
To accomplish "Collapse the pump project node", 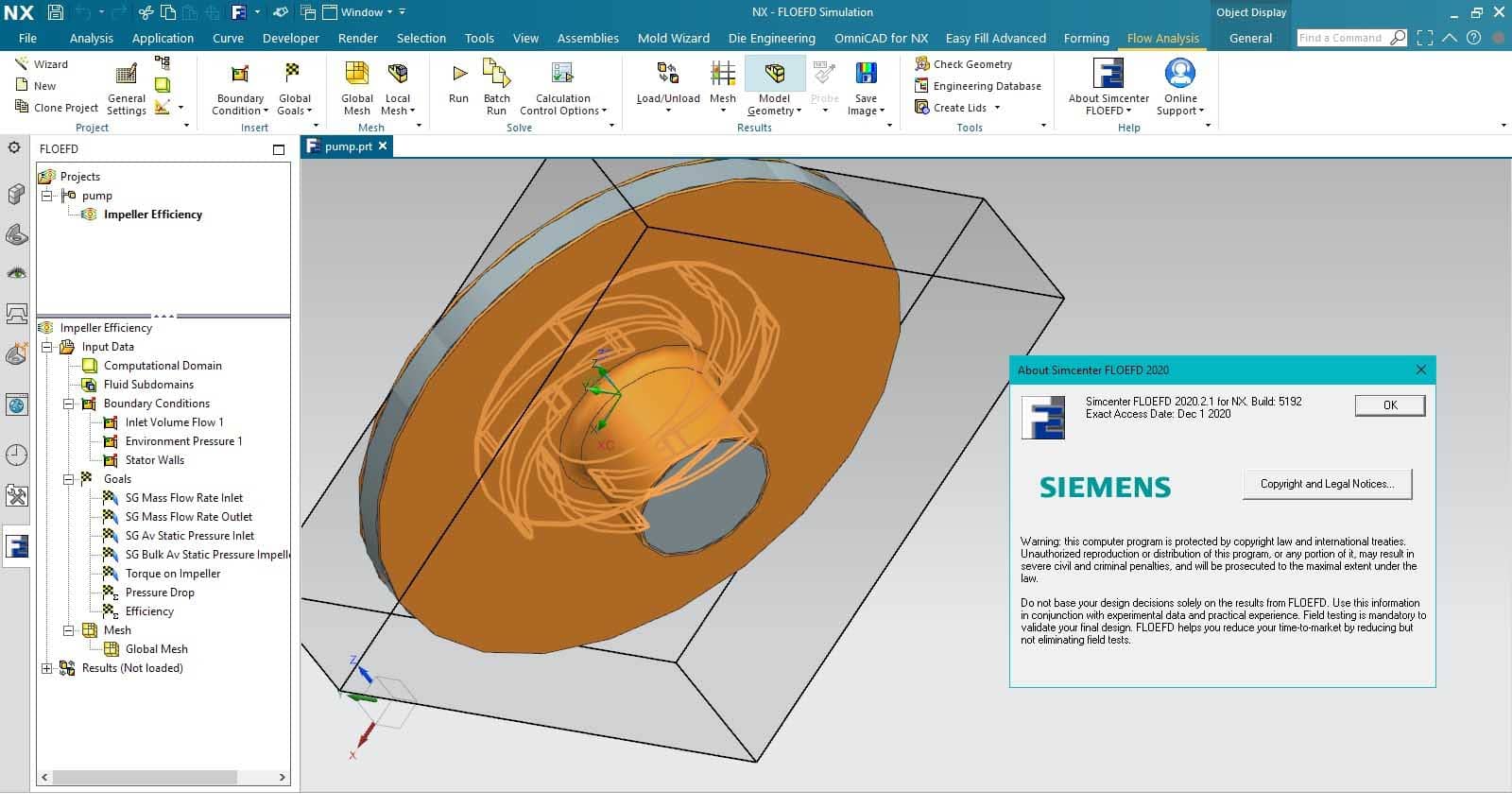I will [46, 196].
